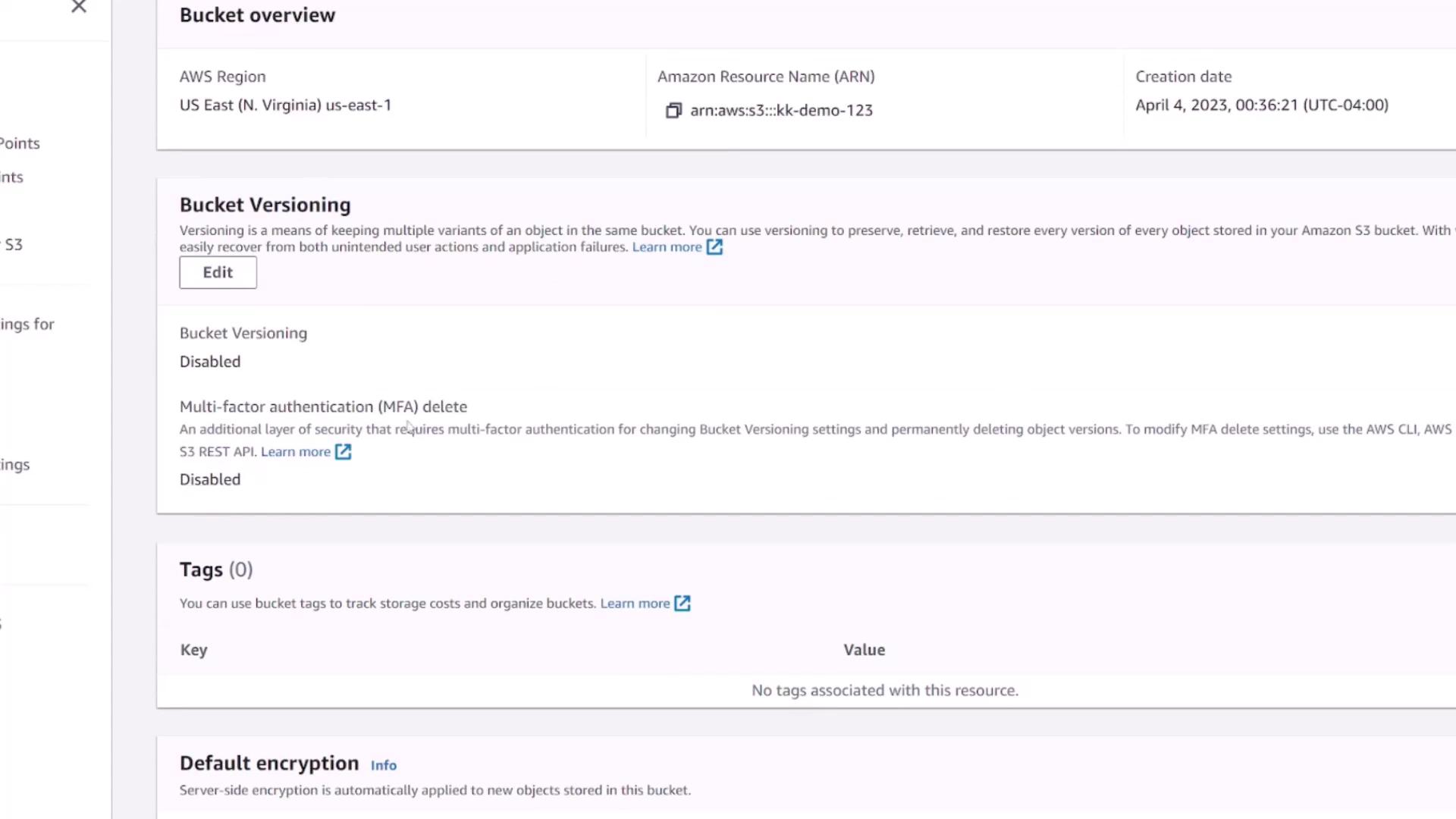Open the sidebar item ending in 'ints'

coord(12,177)
